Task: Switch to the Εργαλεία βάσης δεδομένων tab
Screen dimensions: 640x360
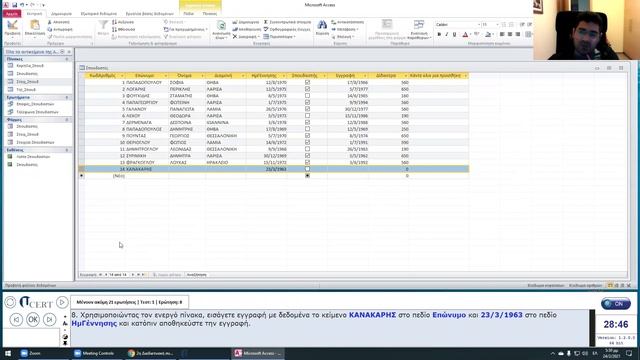Action: pyautogui.click(x=149, y=13)
